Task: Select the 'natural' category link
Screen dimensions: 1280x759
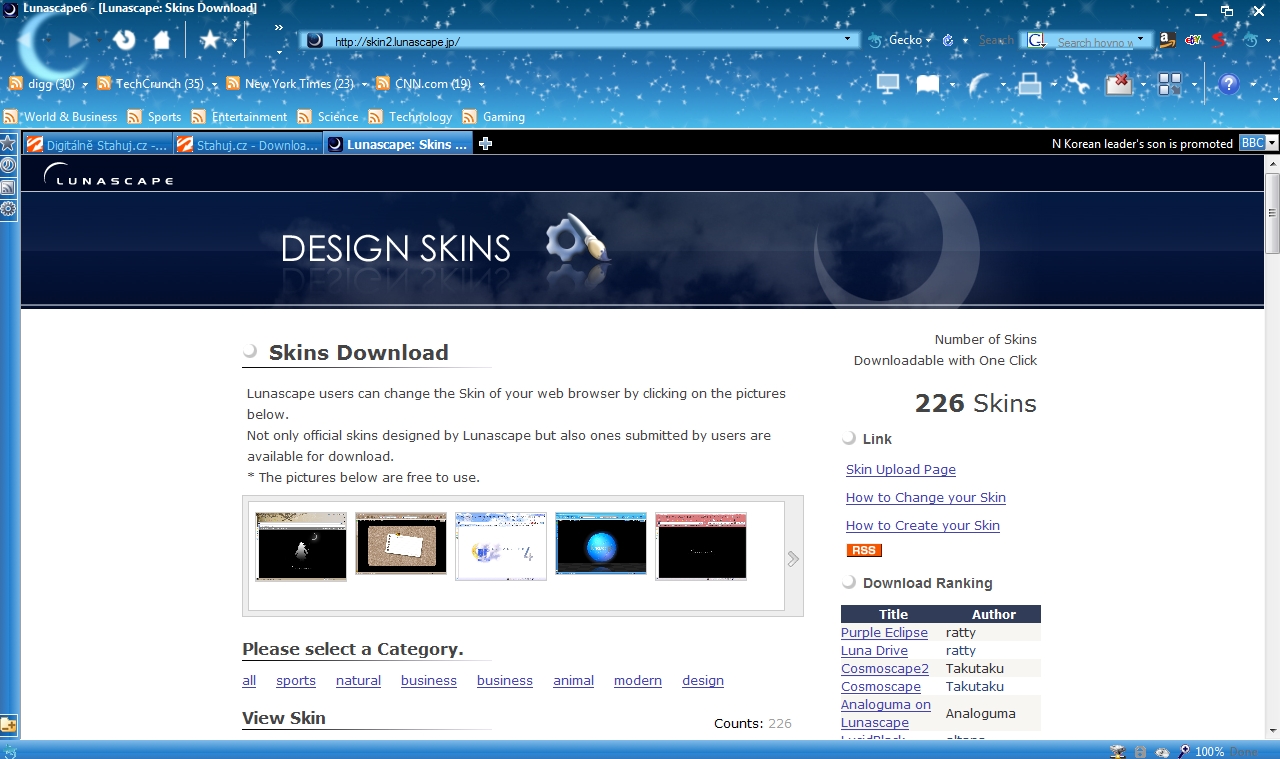Action: tap(358, 681)
